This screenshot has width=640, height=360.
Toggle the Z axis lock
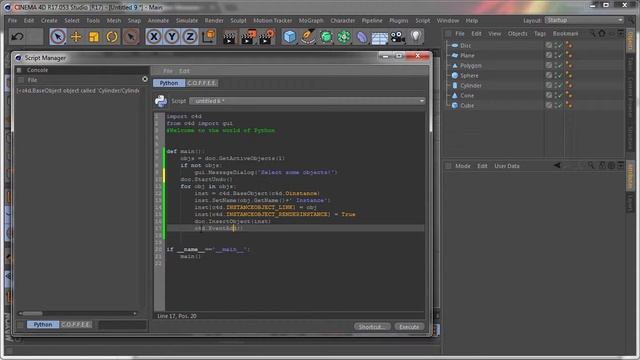point(190,37)
